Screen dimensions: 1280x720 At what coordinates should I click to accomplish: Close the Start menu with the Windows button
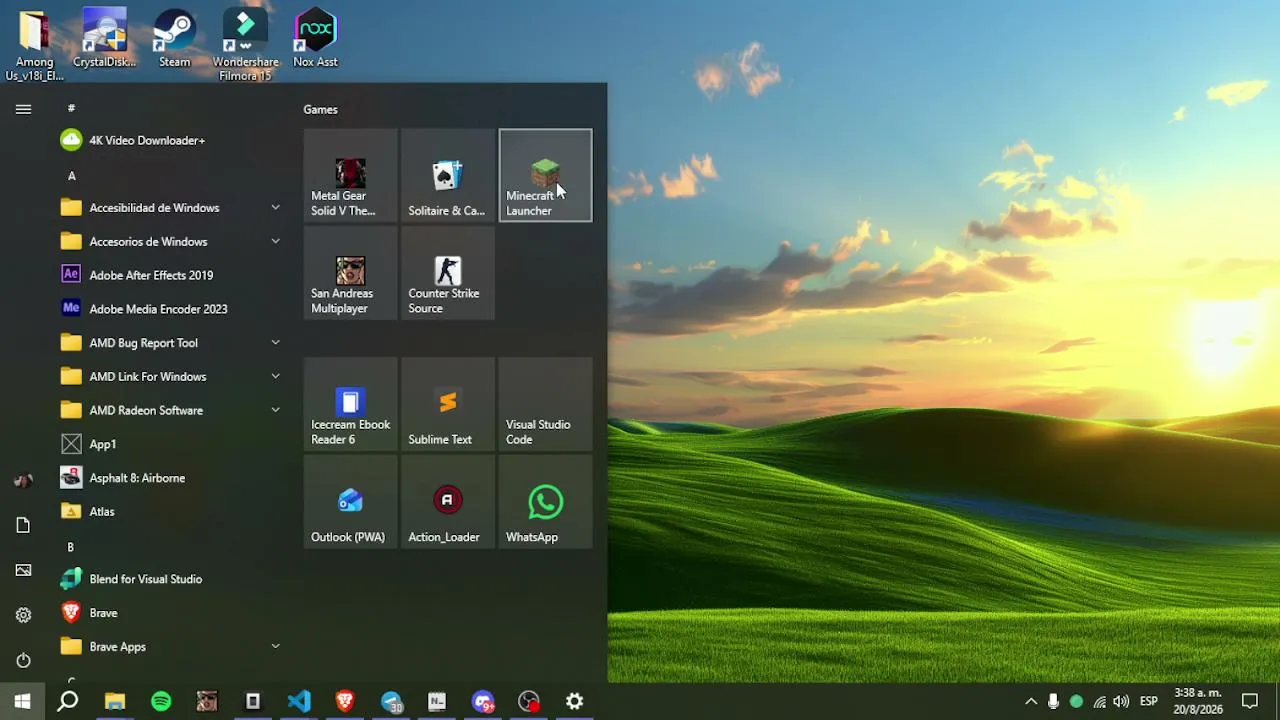(x=22, y=701)
